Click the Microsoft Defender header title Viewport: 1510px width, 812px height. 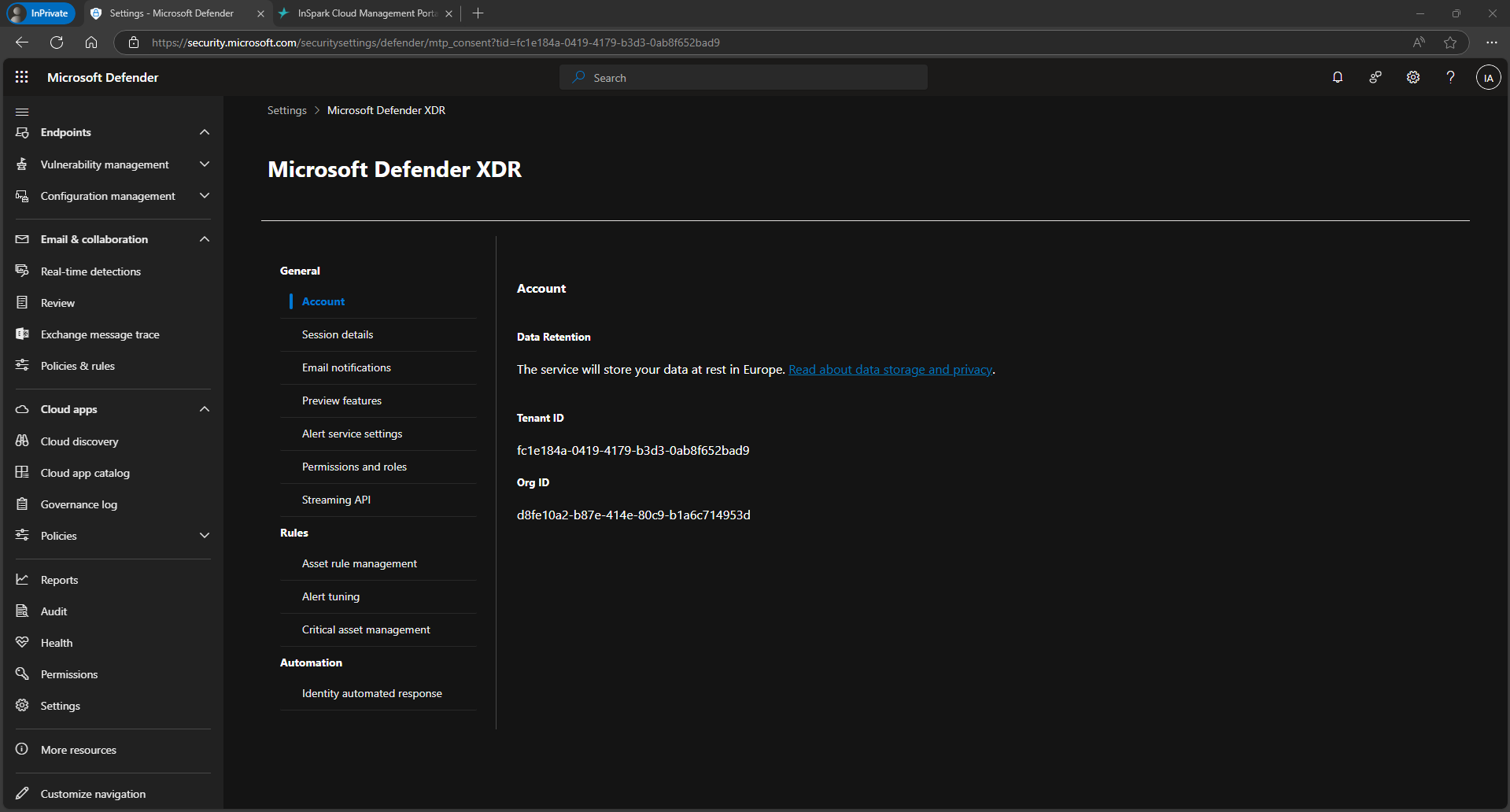pyautogui.click(x=103, y=77)
